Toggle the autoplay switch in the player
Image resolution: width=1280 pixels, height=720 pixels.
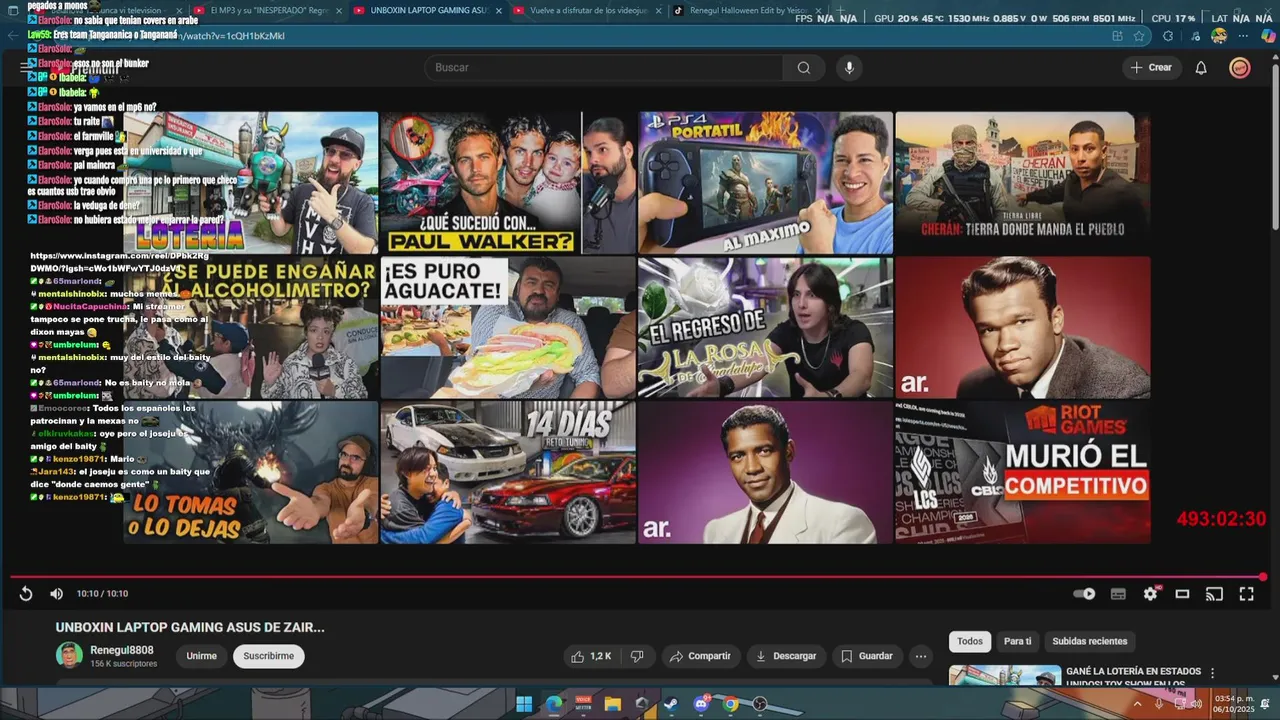click(x=1084, y=594)
